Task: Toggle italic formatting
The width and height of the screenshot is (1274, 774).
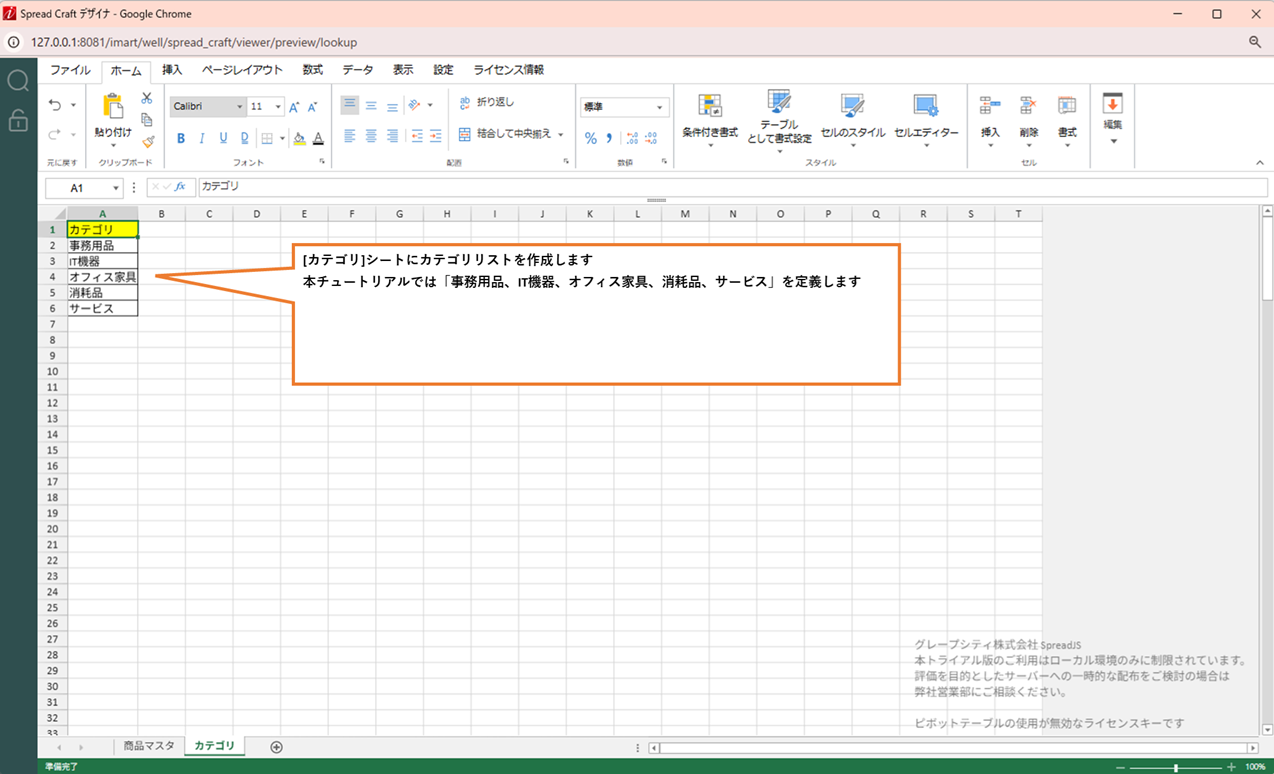Action: 202,138
